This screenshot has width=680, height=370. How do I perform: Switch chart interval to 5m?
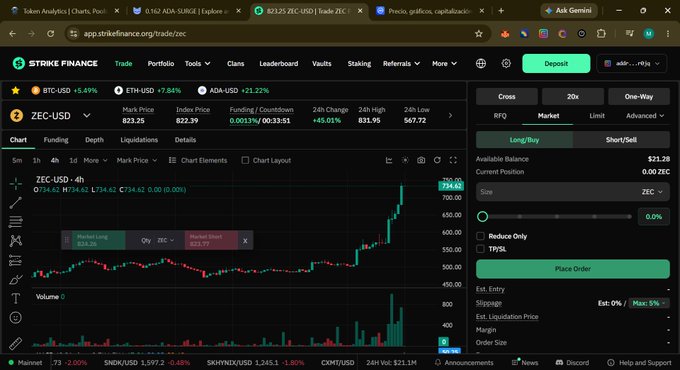pos(17,160)
